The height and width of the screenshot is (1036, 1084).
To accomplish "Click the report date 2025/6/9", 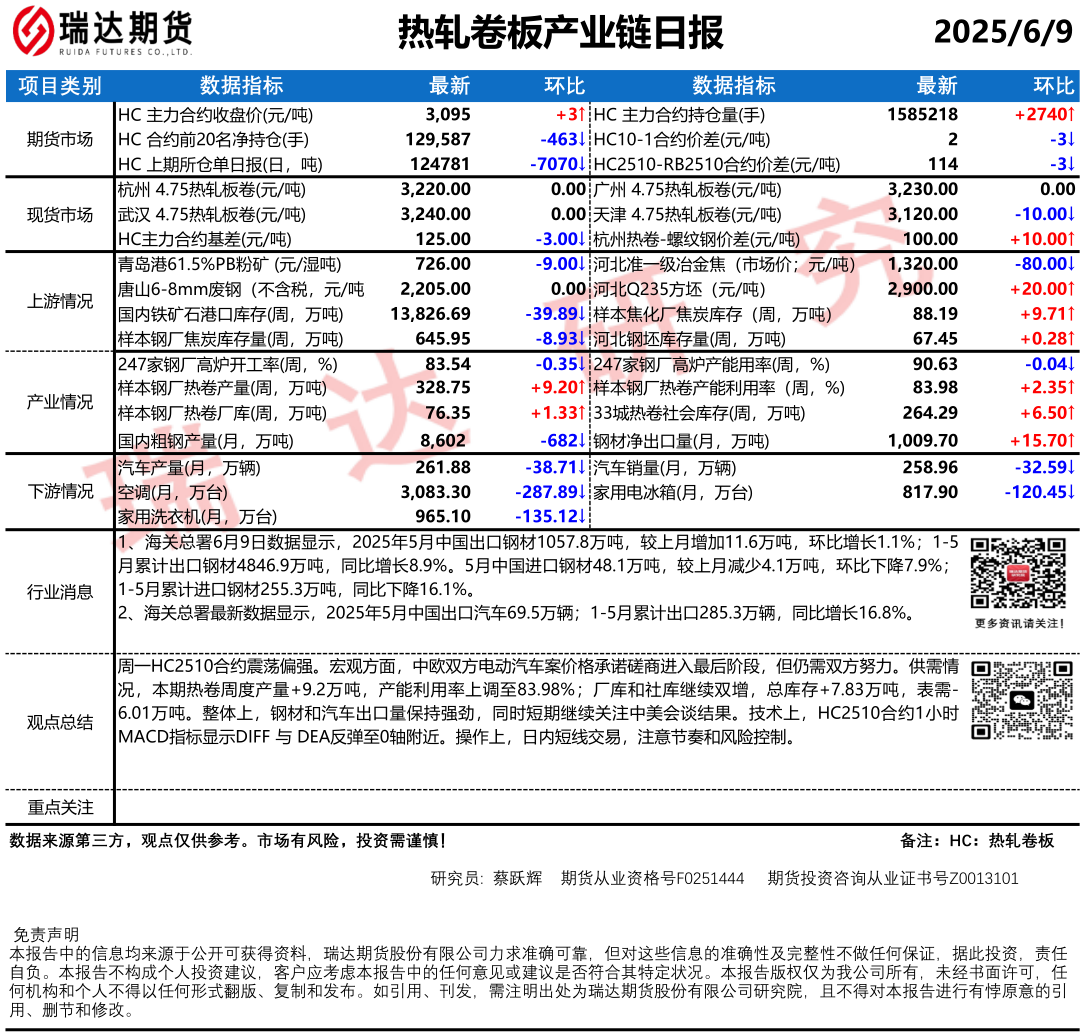I will 1002,33.
